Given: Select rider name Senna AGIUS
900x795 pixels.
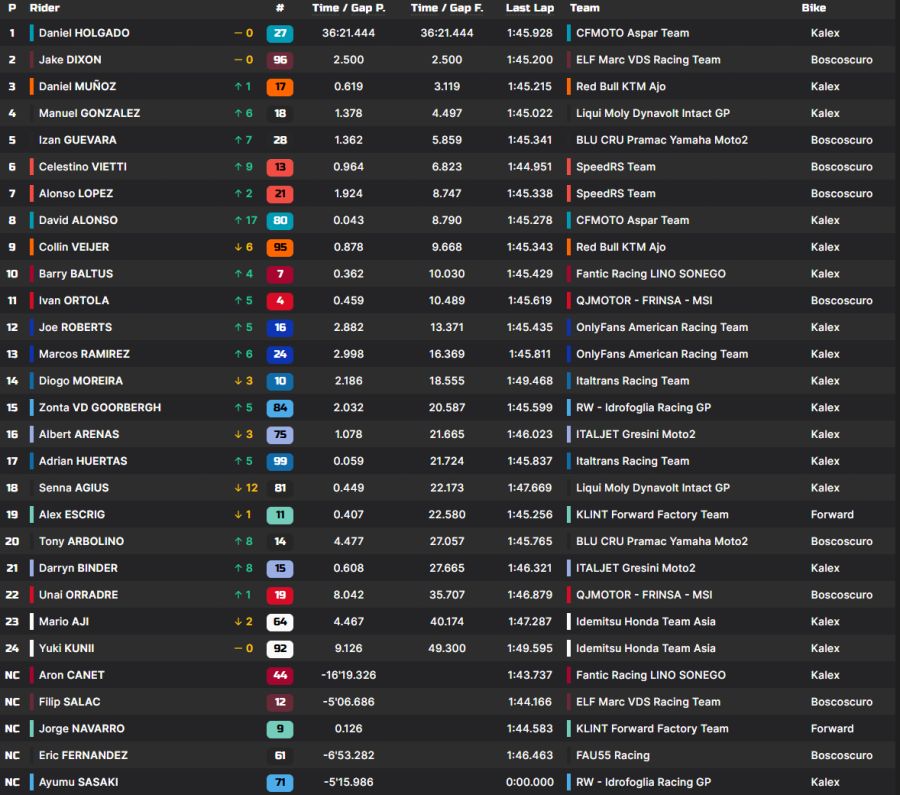Looking at the screenshot, I should (x=73, y=488).
